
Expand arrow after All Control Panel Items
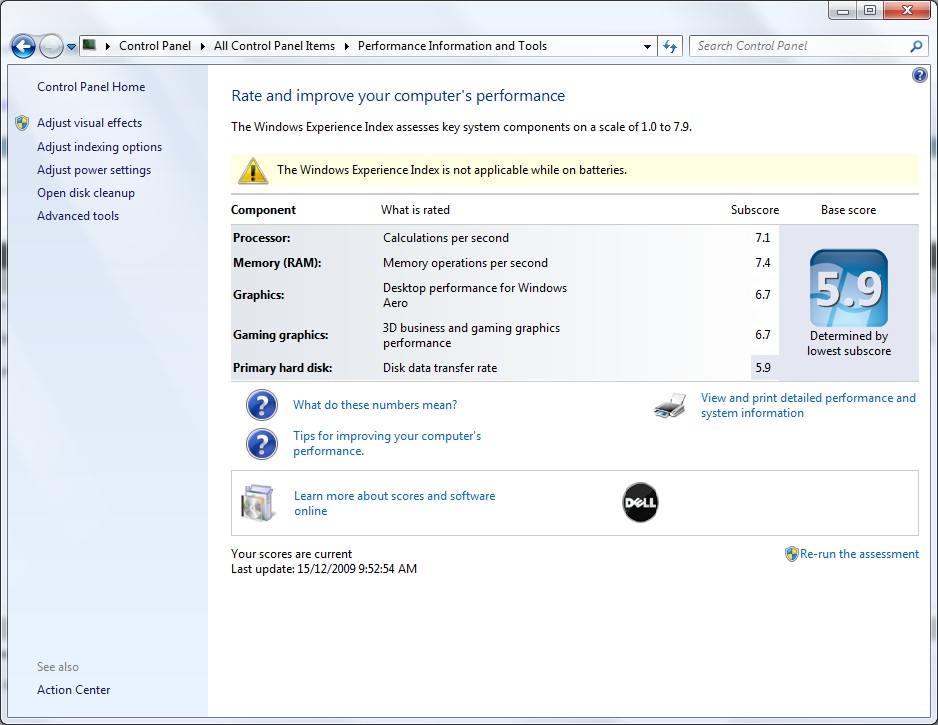(x=346, y=46)
